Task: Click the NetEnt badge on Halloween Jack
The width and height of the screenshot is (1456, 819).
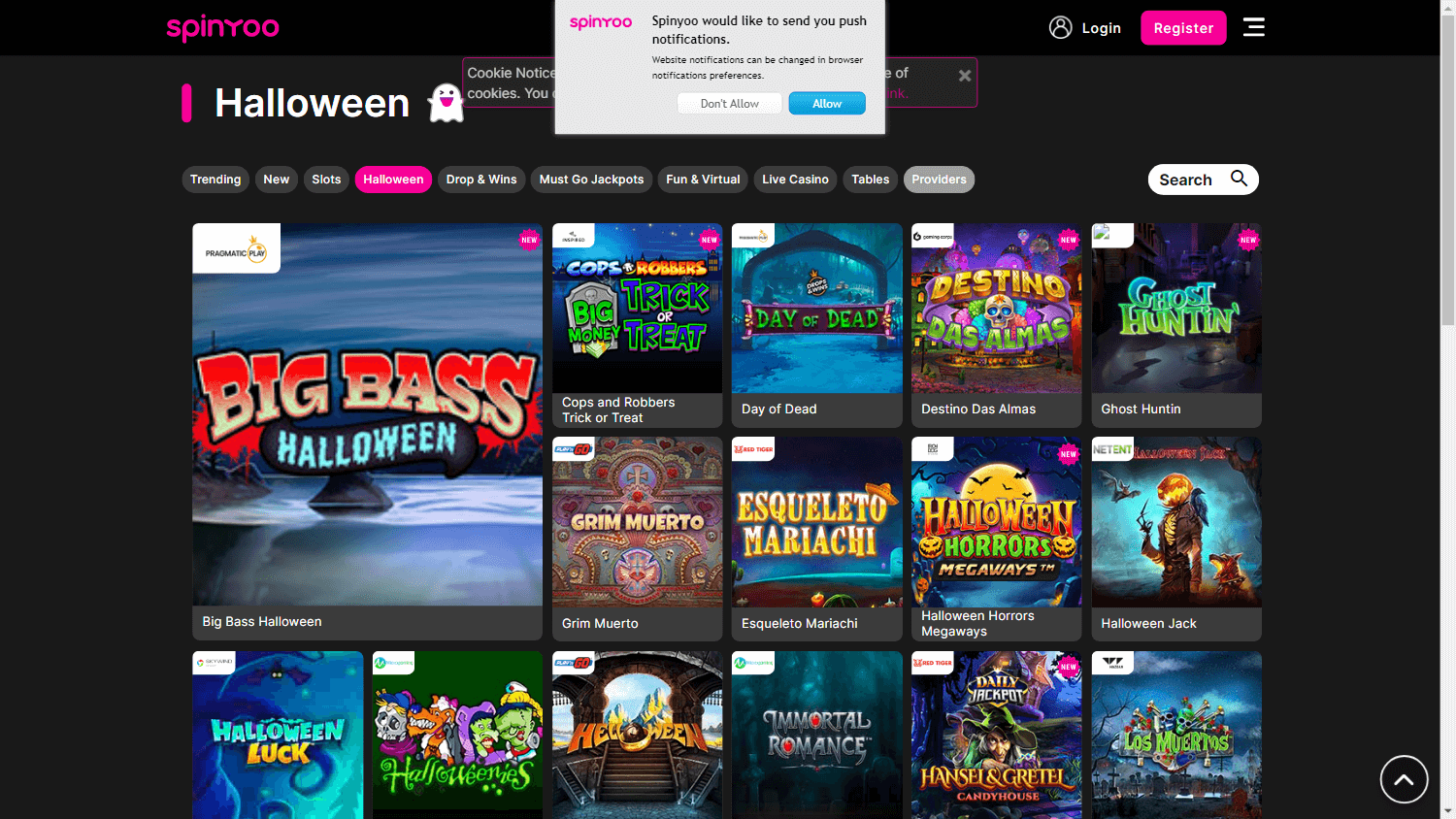Action: [x=1111, y=449]
